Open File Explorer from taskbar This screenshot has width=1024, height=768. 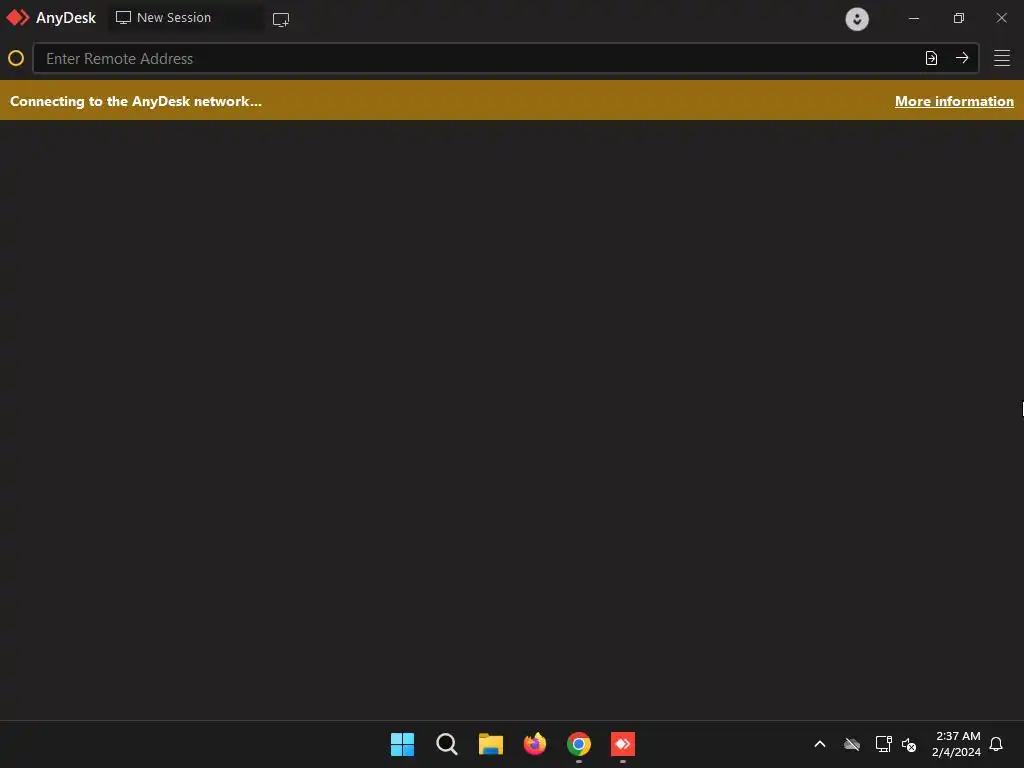pos(490,744)
